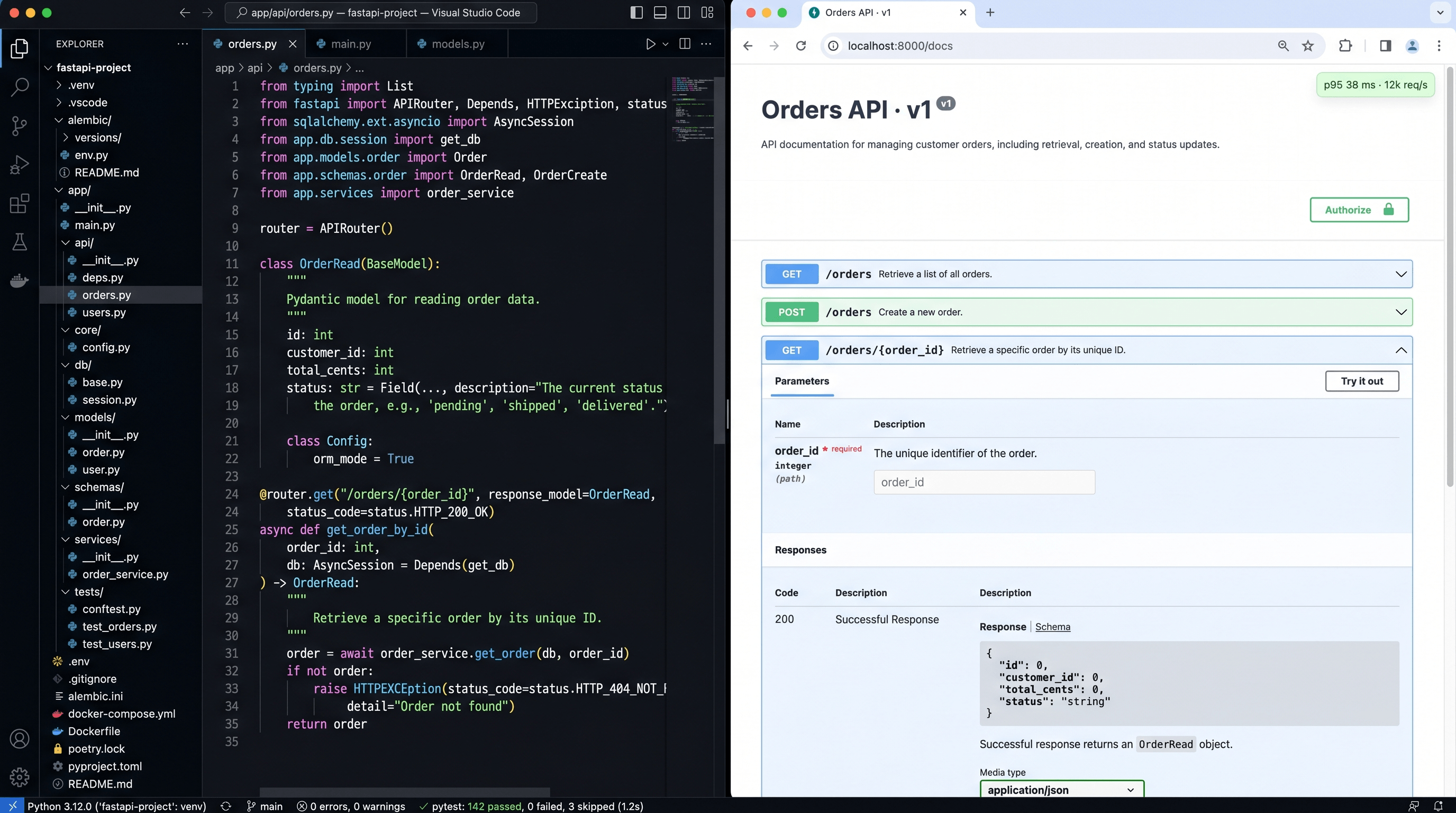Open editor More Actions ellipsis
Image resolution: width=1456 pixels, height=813 pixels.
point(706,43)
